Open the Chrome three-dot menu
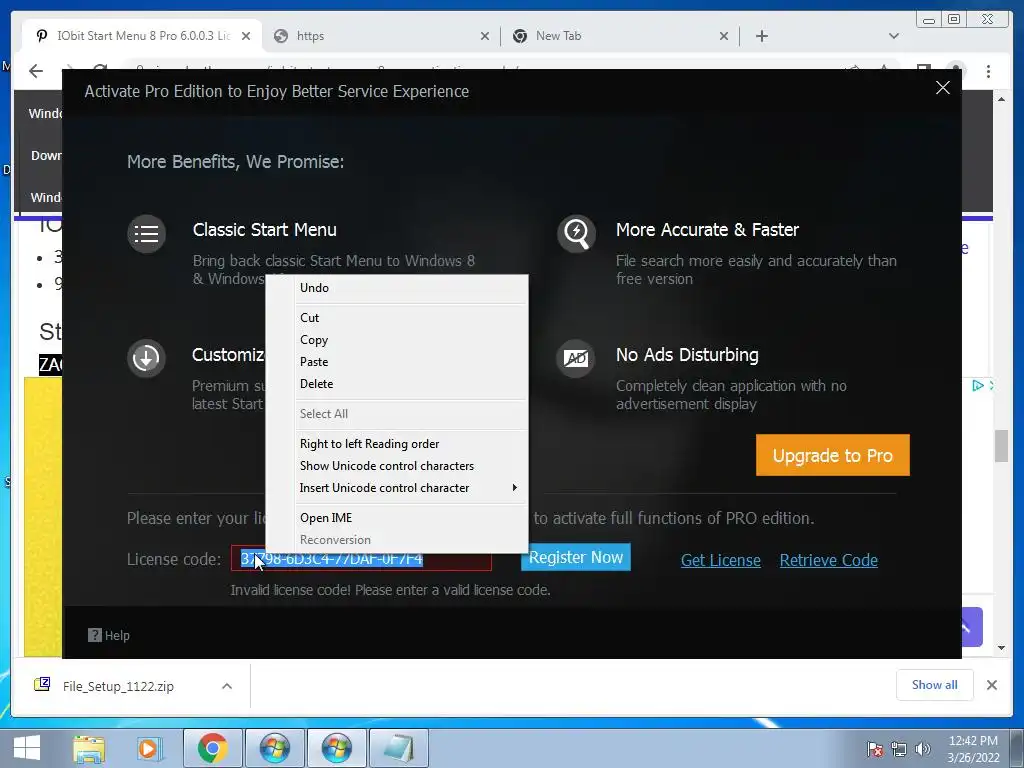 [x=988, y=71]
